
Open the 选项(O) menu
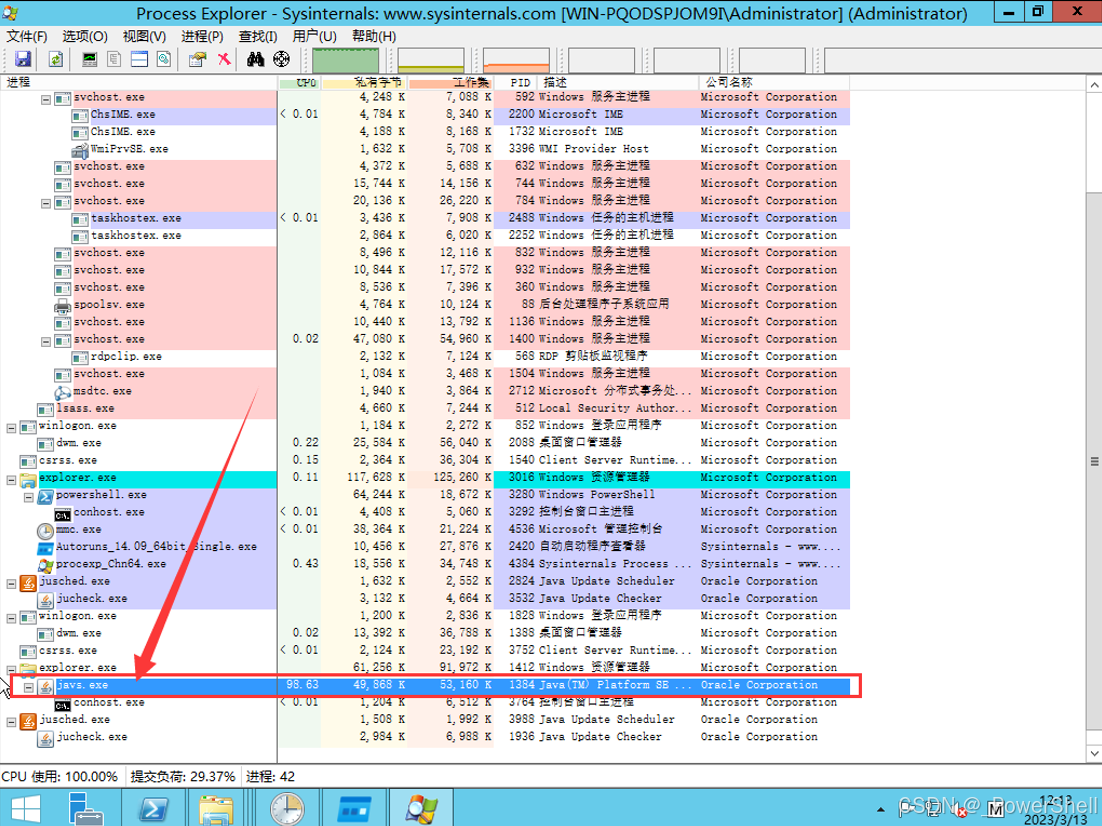pos(85,37)
